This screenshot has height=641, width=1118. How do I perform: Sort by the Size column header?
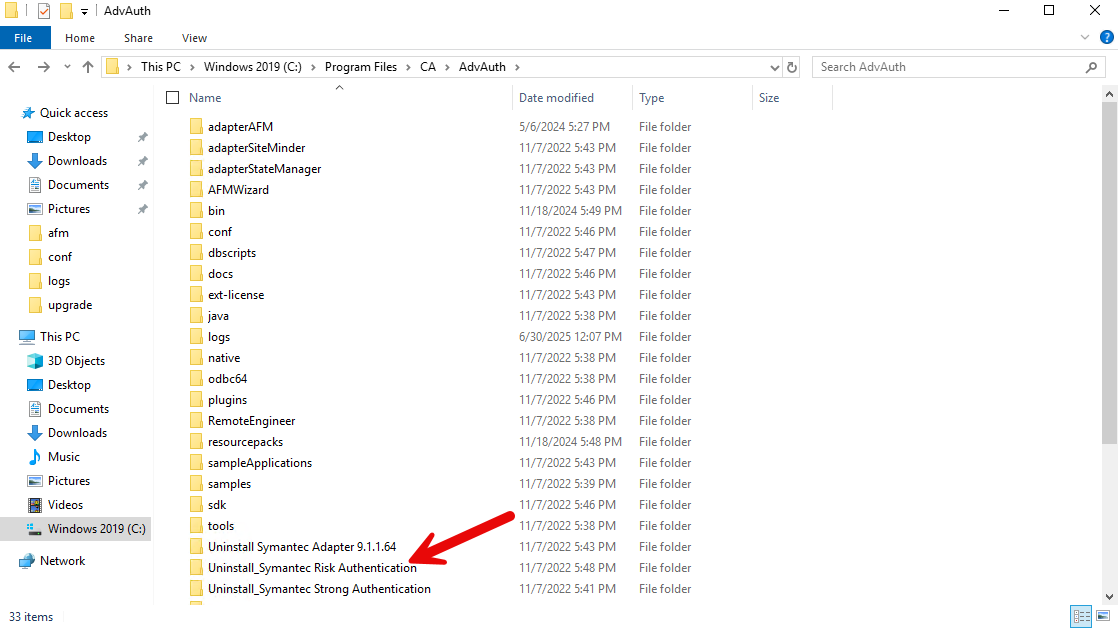769,98
